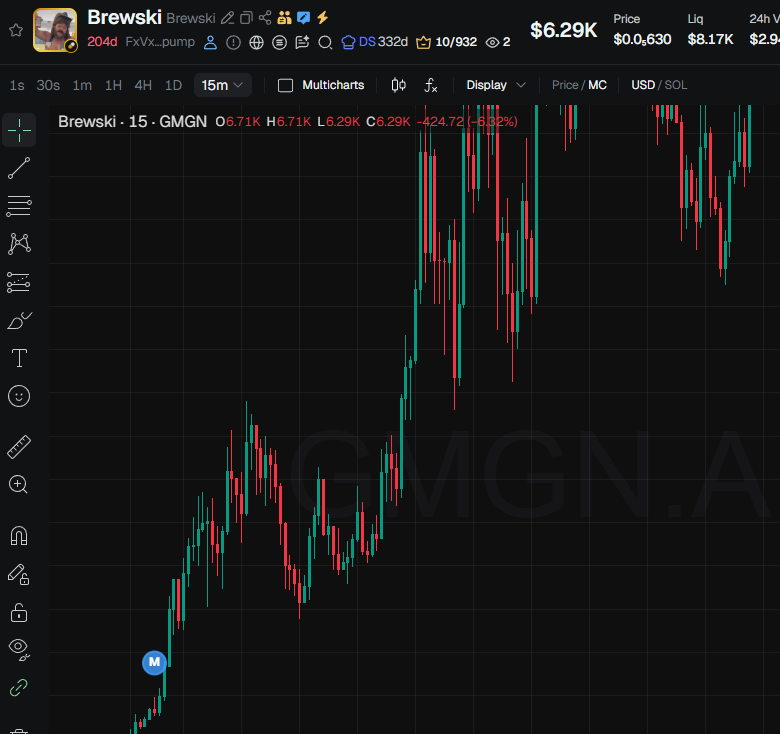Open the note with sparkle icon
This screenshot has width=780, height=734.
(x=302, y=43)
